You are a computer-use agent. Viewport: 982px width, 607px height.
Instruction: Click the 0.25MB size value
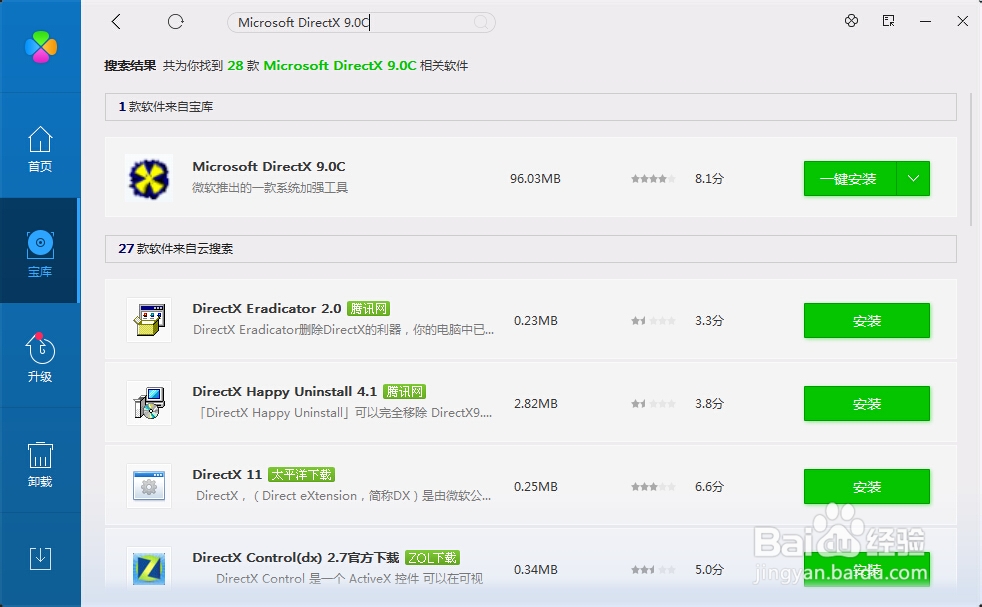tap(535, 487)
